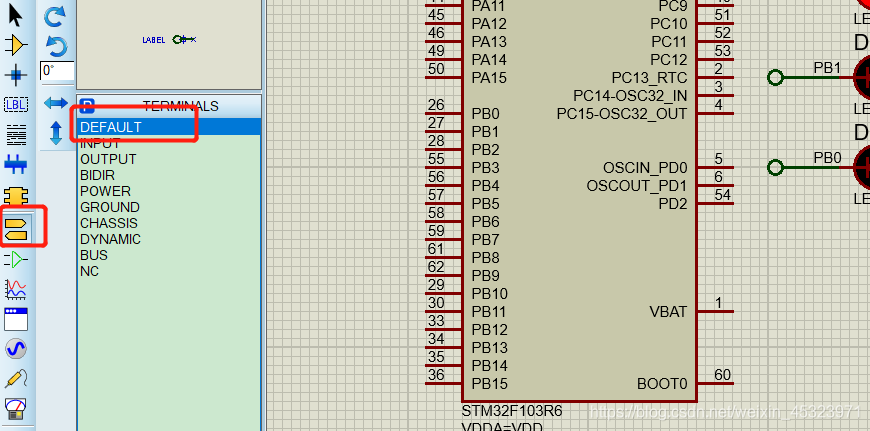
Task: Click the BOOT0 pin label
Action: click(x=662, y=384)
